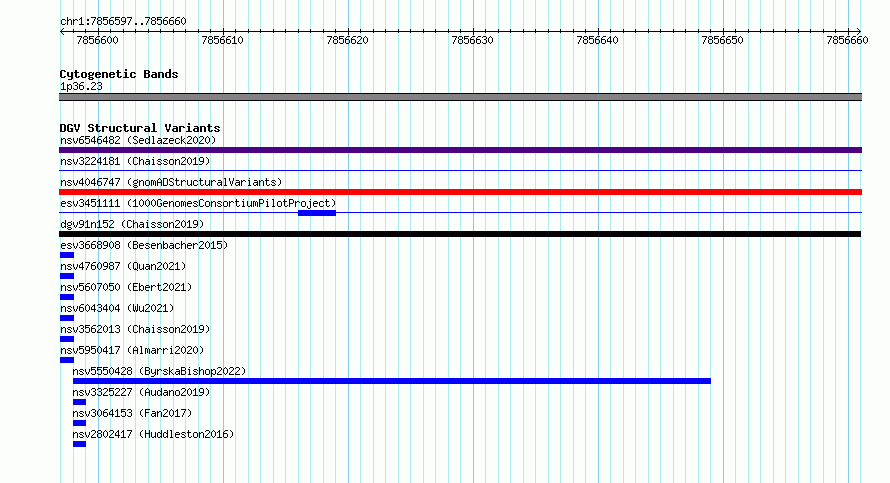Click ruler position 7856640
The height and width of the screenshot is (483, 890).
coord(597,40)
